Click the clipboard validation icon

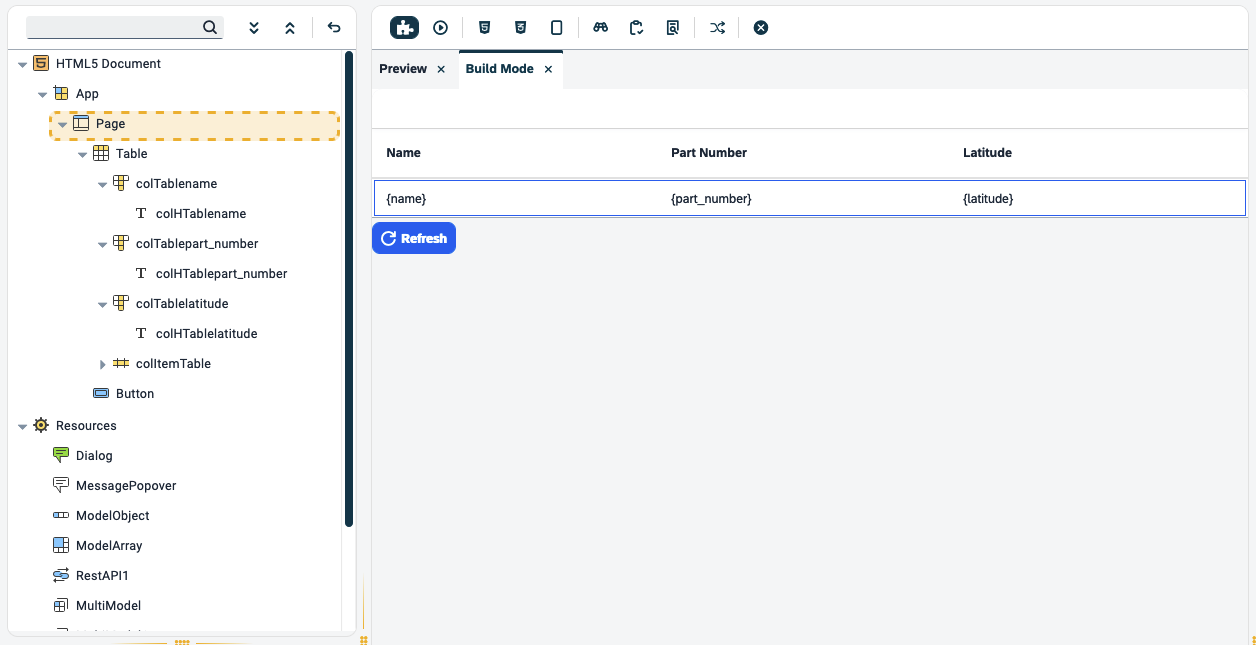click(636, 27)
